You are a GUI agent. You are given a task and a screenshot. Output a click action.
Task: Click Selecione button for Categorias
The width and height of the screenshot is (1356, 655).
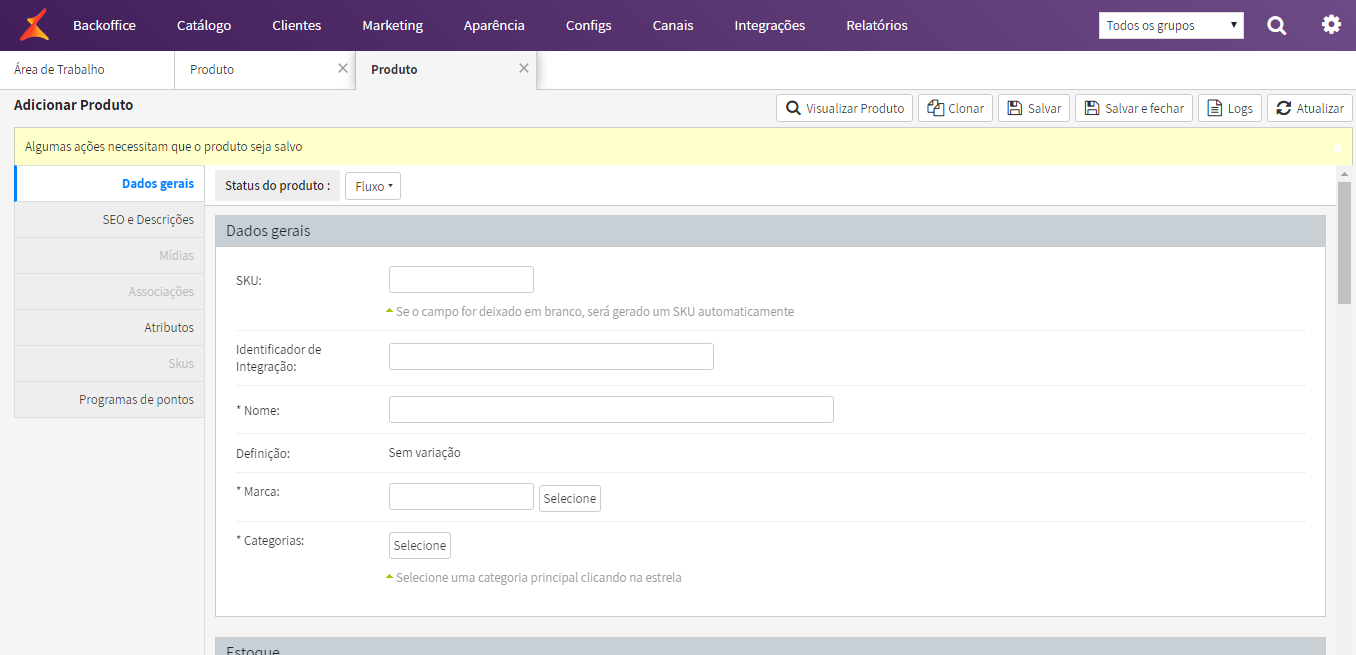coord(420,545)
